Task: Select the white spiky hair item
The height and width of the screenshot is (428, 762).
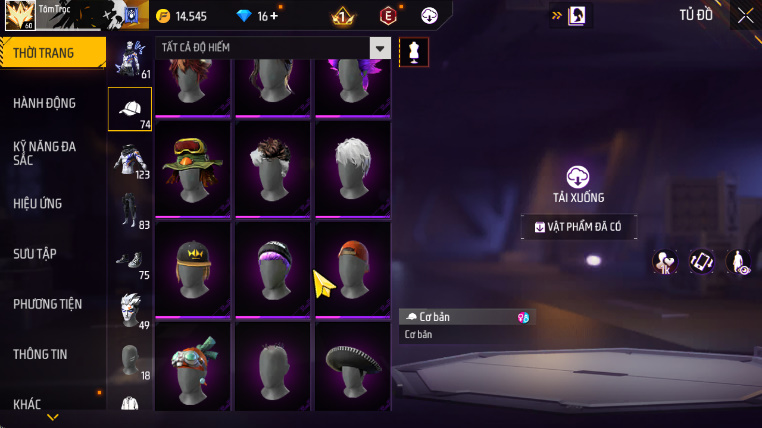Action: 353,169
